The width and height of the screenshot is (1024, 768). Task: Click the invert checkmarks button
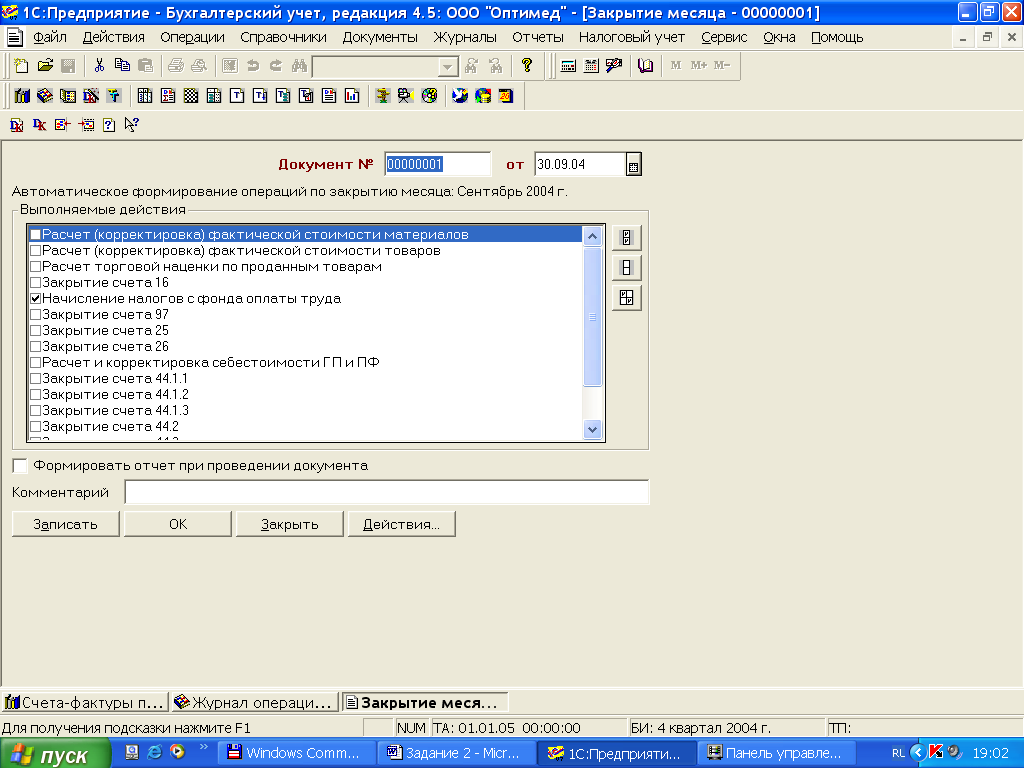point(626,298)
